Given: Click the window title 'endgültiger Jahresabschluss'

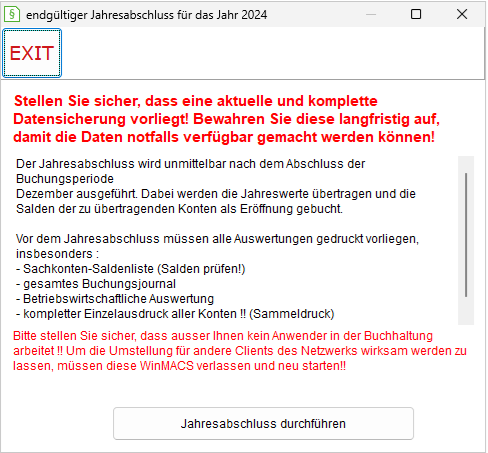Looking at the screenshot, I should click(x=146, y=15).
